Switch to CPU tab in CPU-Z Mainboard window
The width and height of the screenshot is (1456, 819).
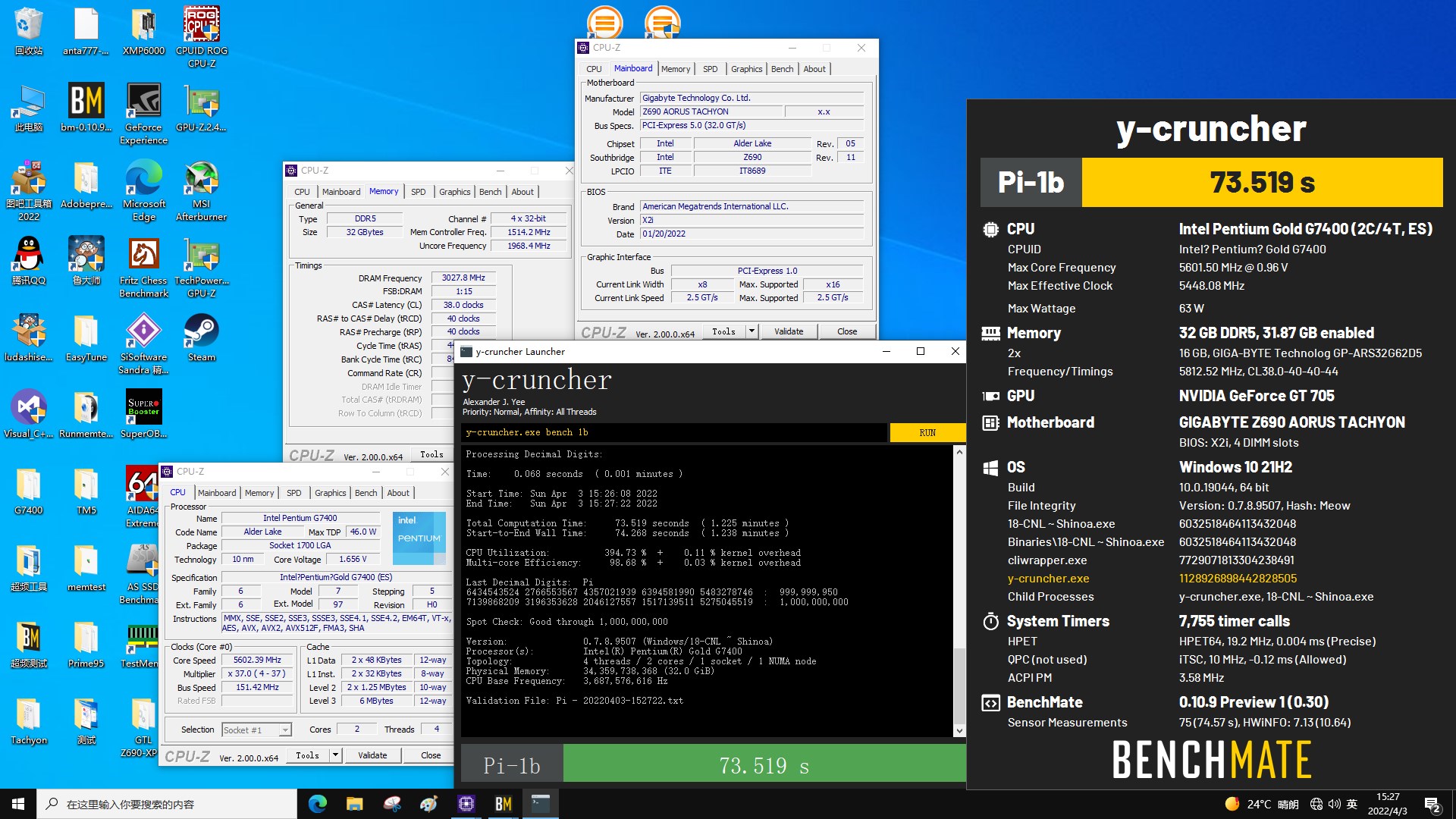click(594, 69)
